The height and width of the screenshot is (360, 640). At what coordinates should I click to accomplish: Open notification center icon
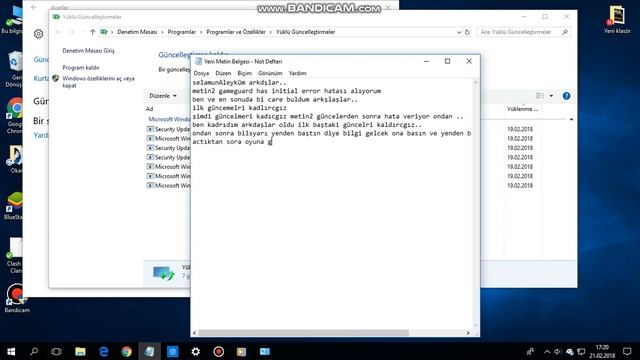click(x=627, y=351)
